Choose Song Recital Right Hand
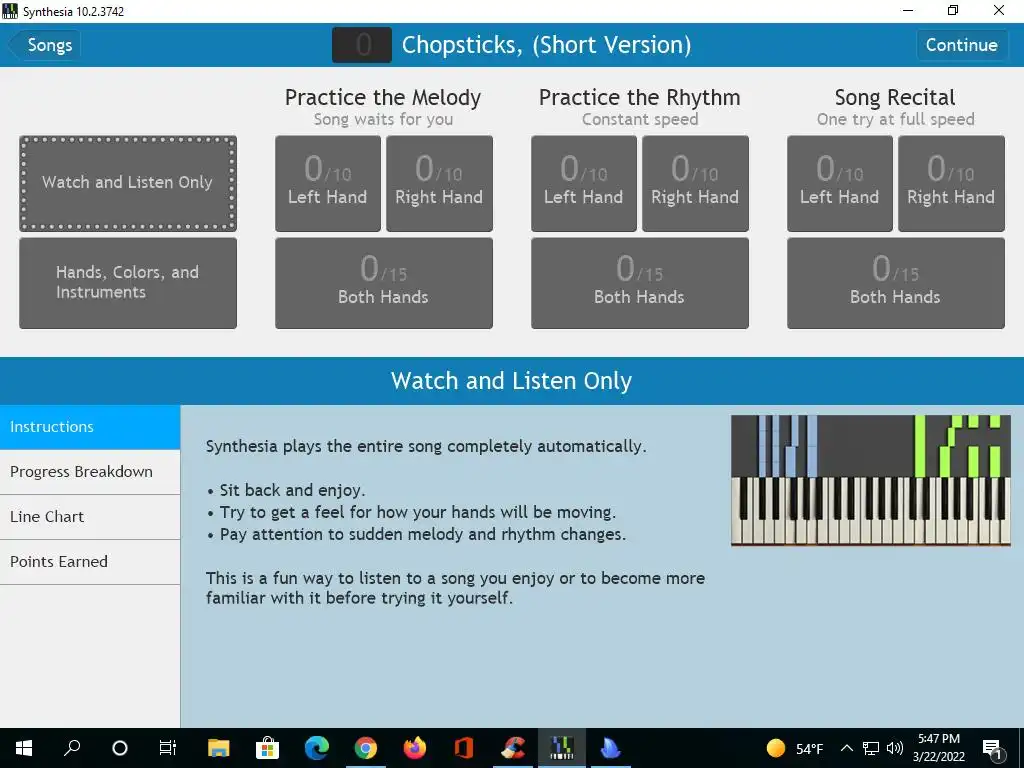Viewport: 1024px width, 768px height. [x=952, y=183]
